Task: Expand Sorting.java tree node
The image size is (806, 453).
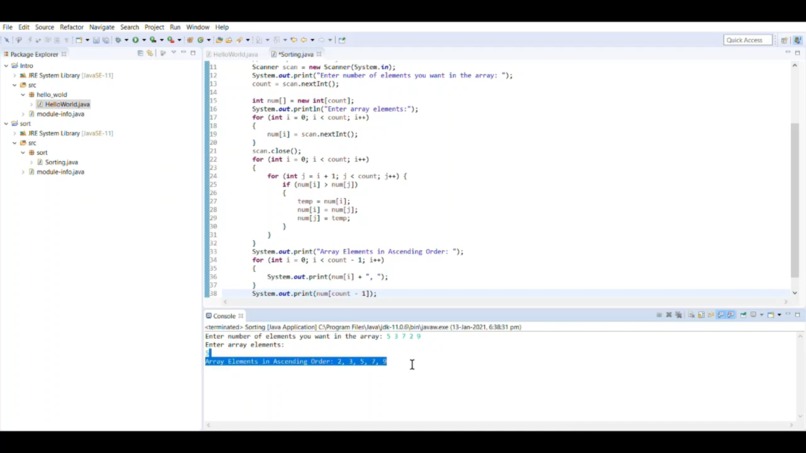Action: 31,162
